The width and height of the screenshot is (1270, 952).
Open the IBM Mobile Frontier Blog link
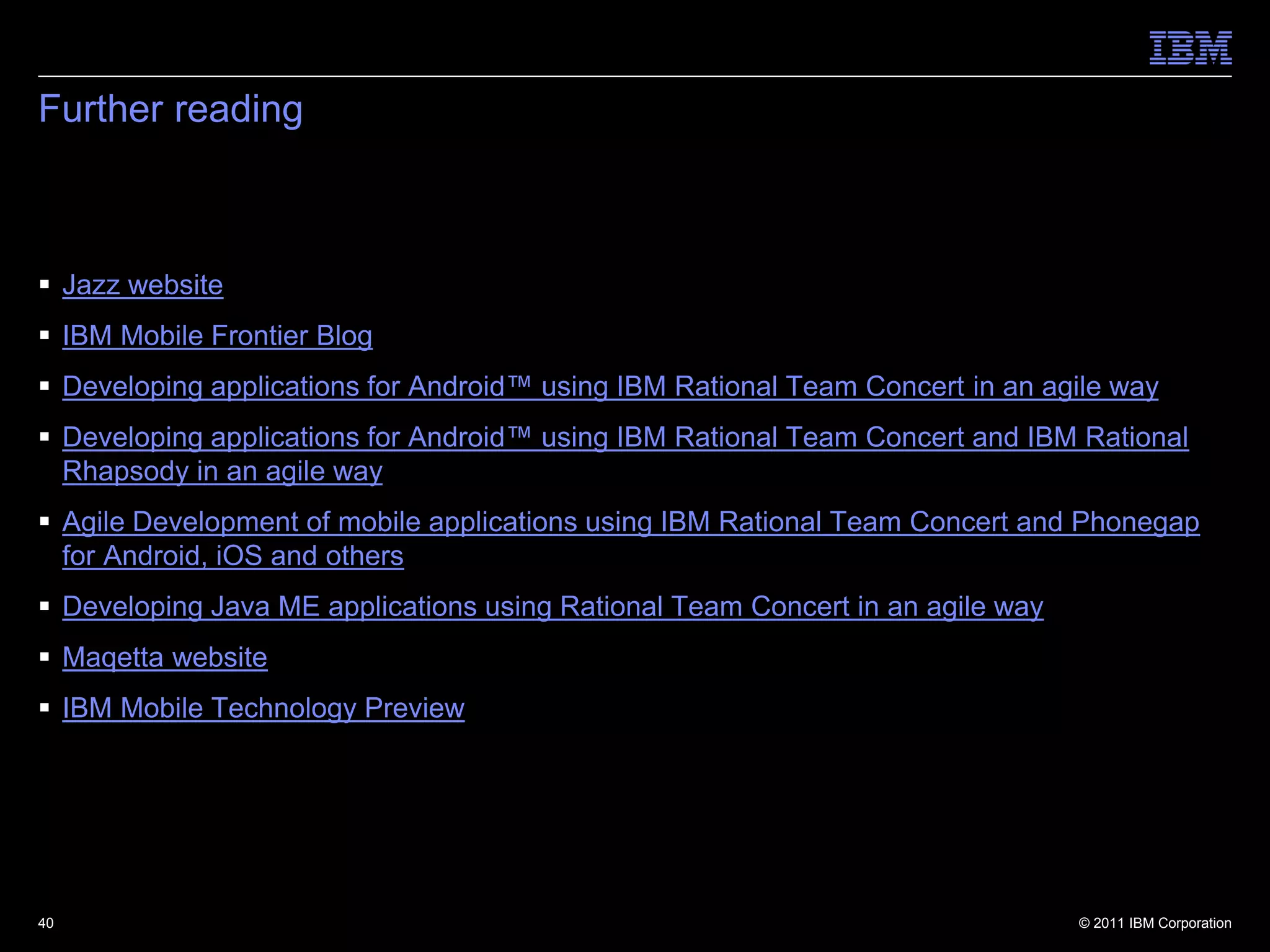pos(218,336)
